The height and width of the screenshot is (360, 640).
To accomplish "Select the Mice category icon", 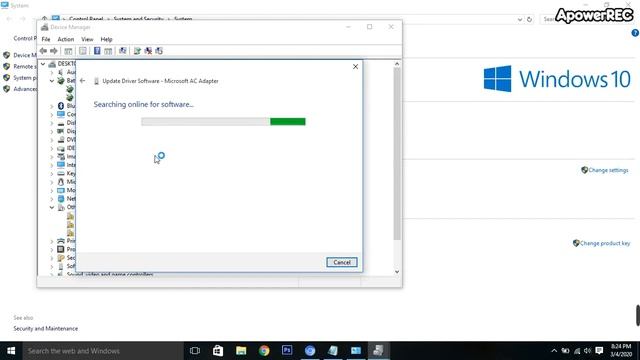I will 61,182.
